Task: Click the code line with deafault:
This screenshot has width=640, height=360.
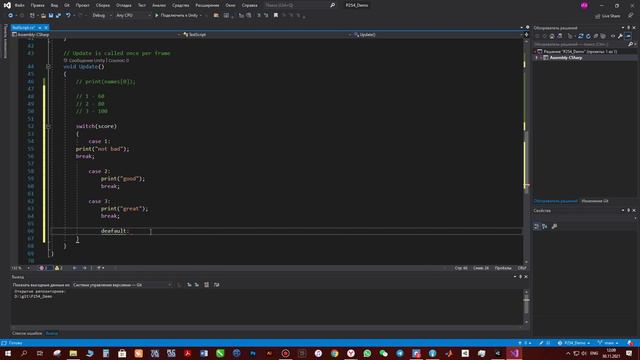Action: (115, 231)
